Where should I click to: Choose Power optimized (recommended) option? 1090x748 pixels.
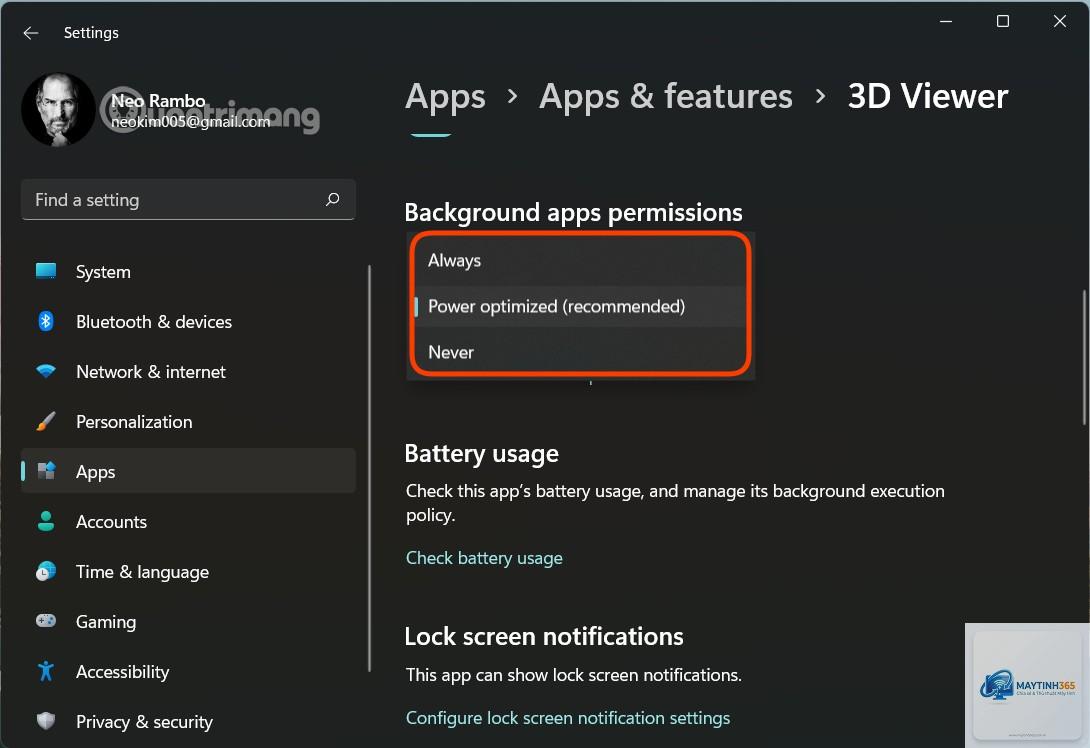(580, 307)
